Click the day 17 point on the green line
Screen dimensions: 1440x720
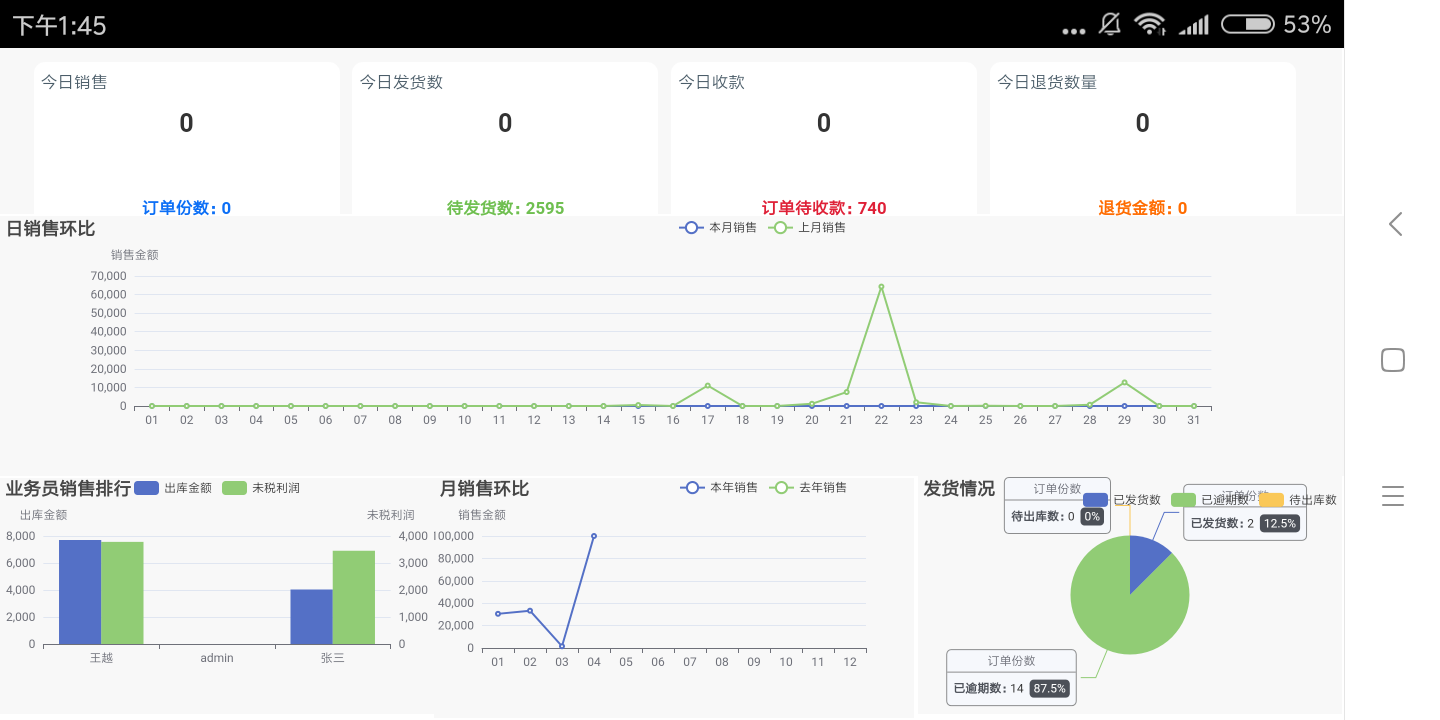(x=707, y=385)
